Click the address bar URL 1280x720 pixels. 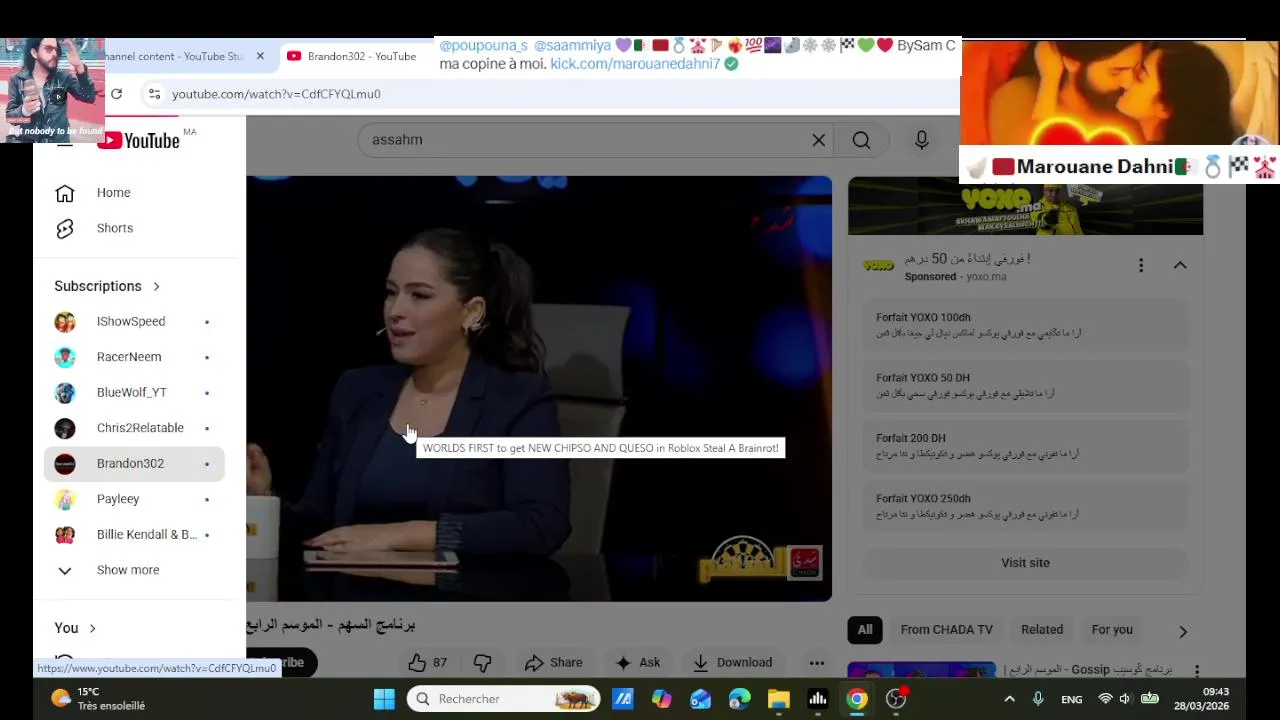point(276,94)
